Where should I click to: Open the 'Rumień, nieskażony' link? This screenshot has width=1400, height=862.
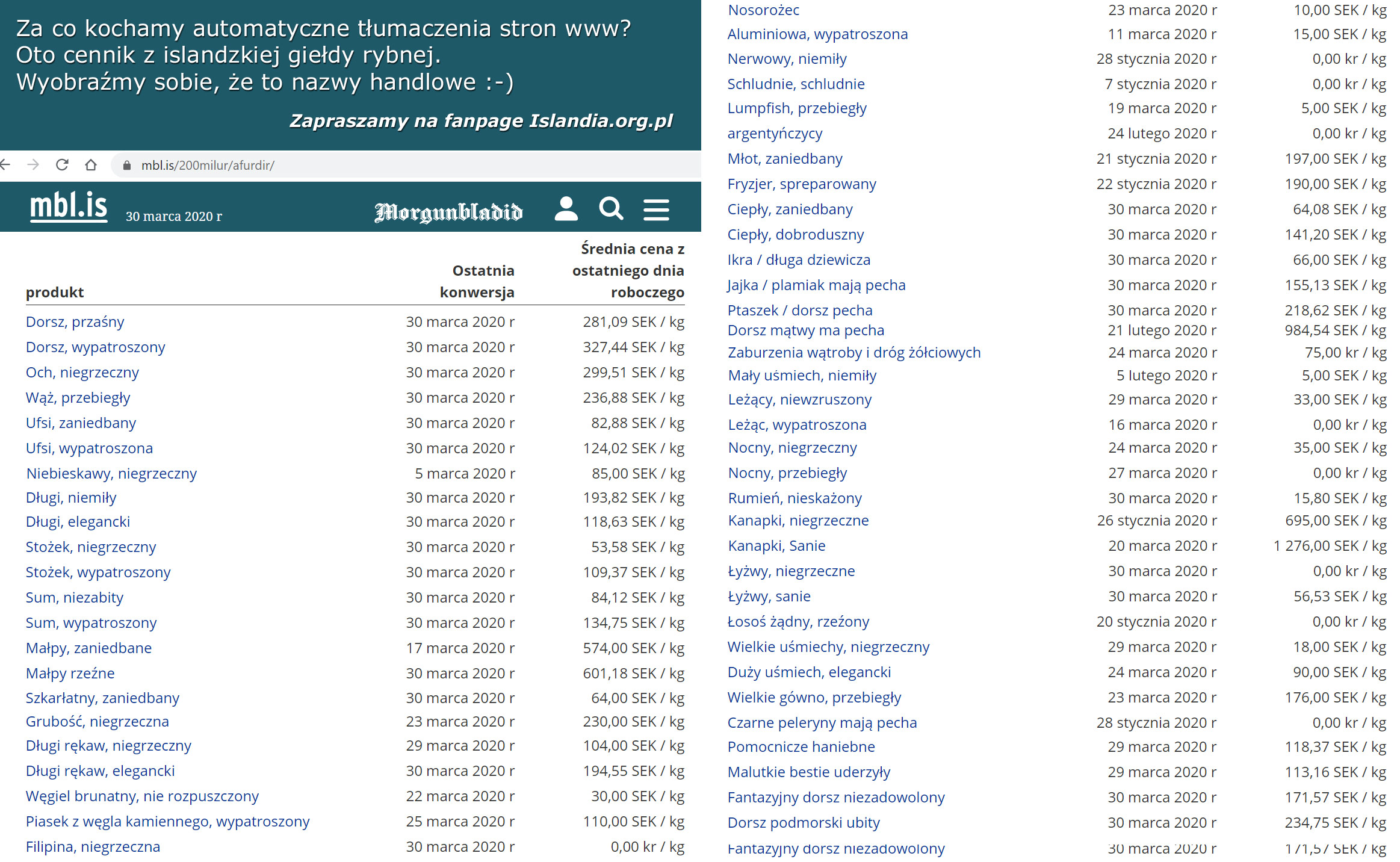coord(795,498)
